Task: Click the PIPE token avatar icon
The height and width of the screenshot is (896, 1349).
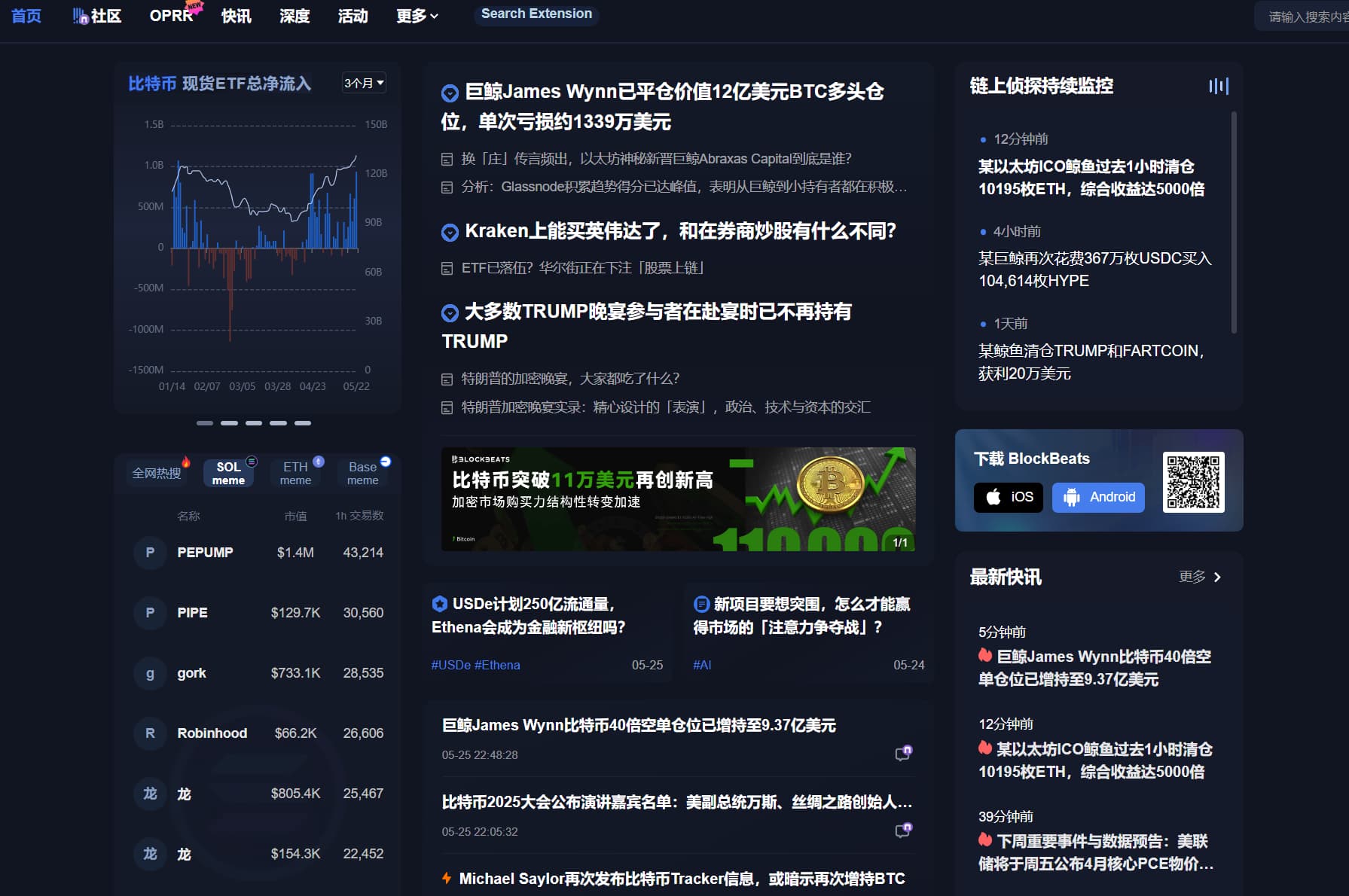Action: (x=150, y=613)
